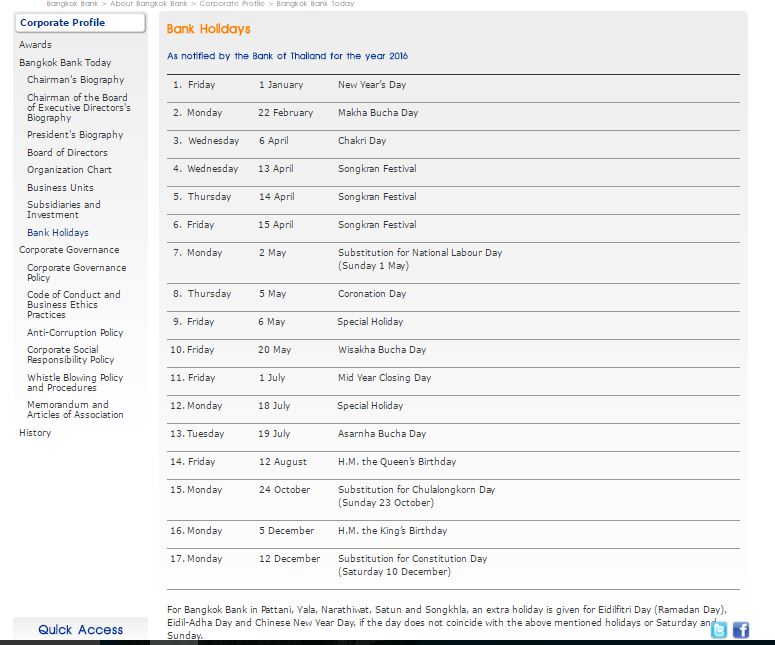Open the Facebook share icon

740,630
